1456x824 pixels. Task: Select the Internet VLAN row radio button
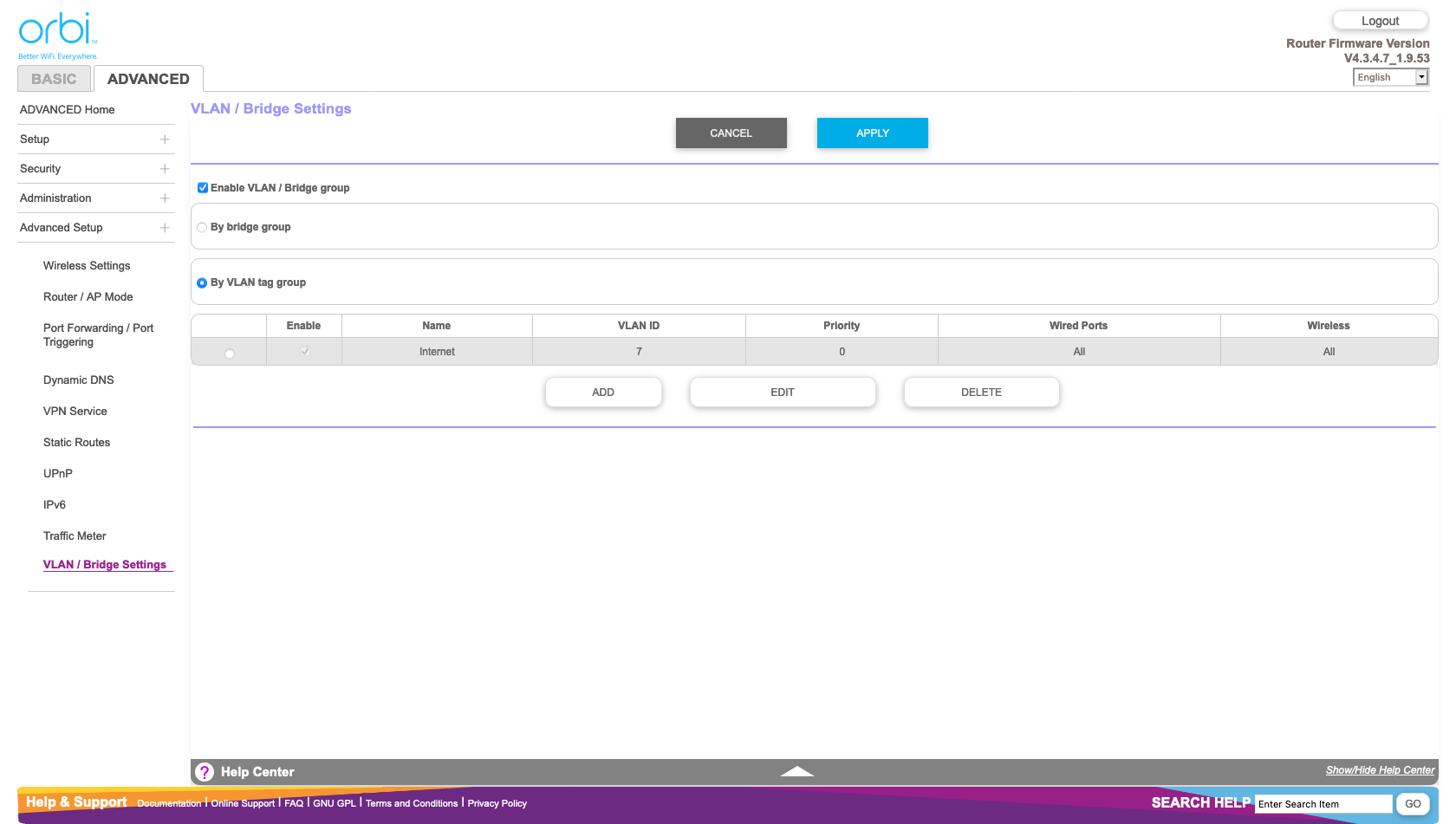pos(230,354)
